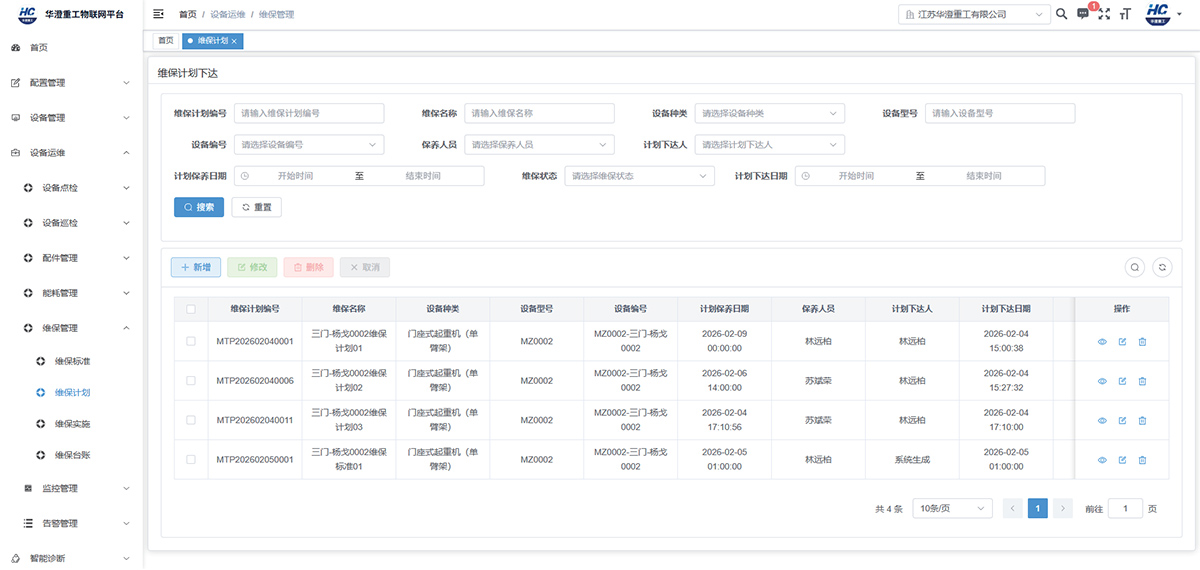This screenshot has height=570, width=1200.
Task: View details of MTP202602050001 row
Action: click(x=1102, y=460)
